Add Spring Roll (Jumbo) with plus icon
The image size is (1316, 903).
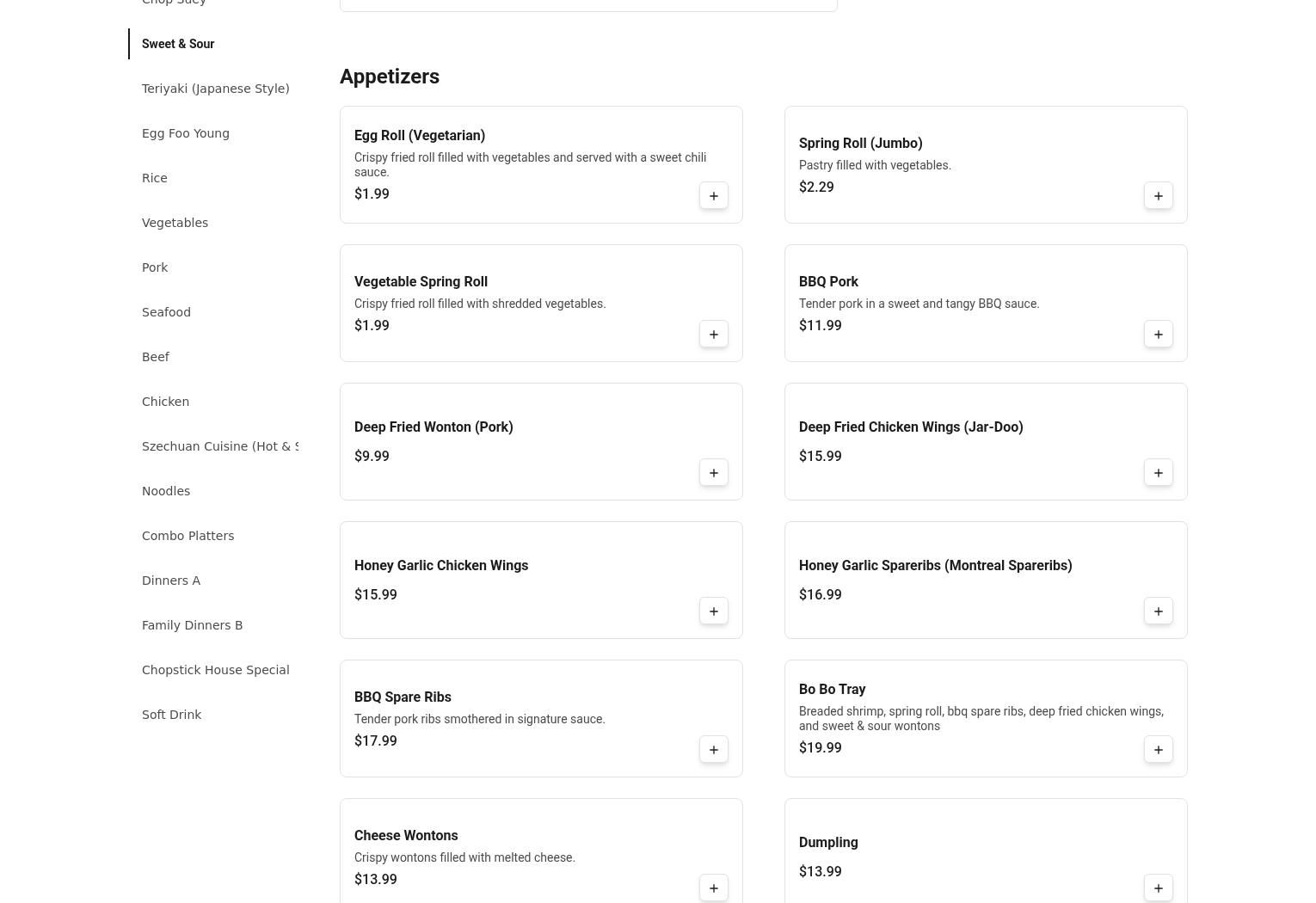click(1158, 196)
